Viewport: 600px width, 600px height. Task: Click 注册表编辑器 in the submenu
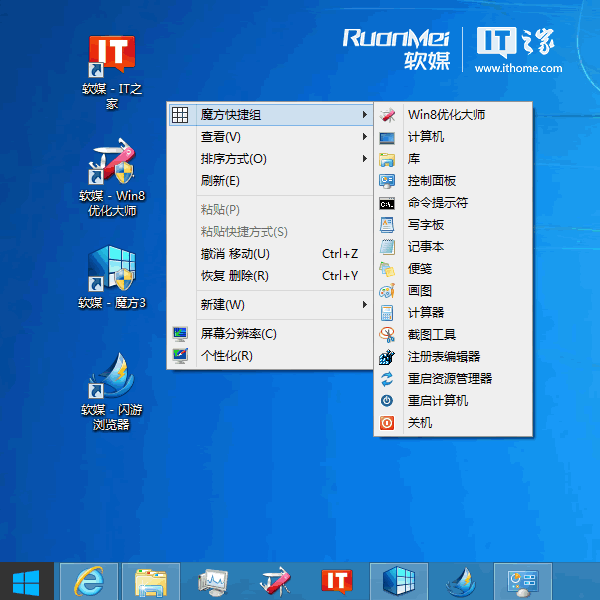[443, 356]
